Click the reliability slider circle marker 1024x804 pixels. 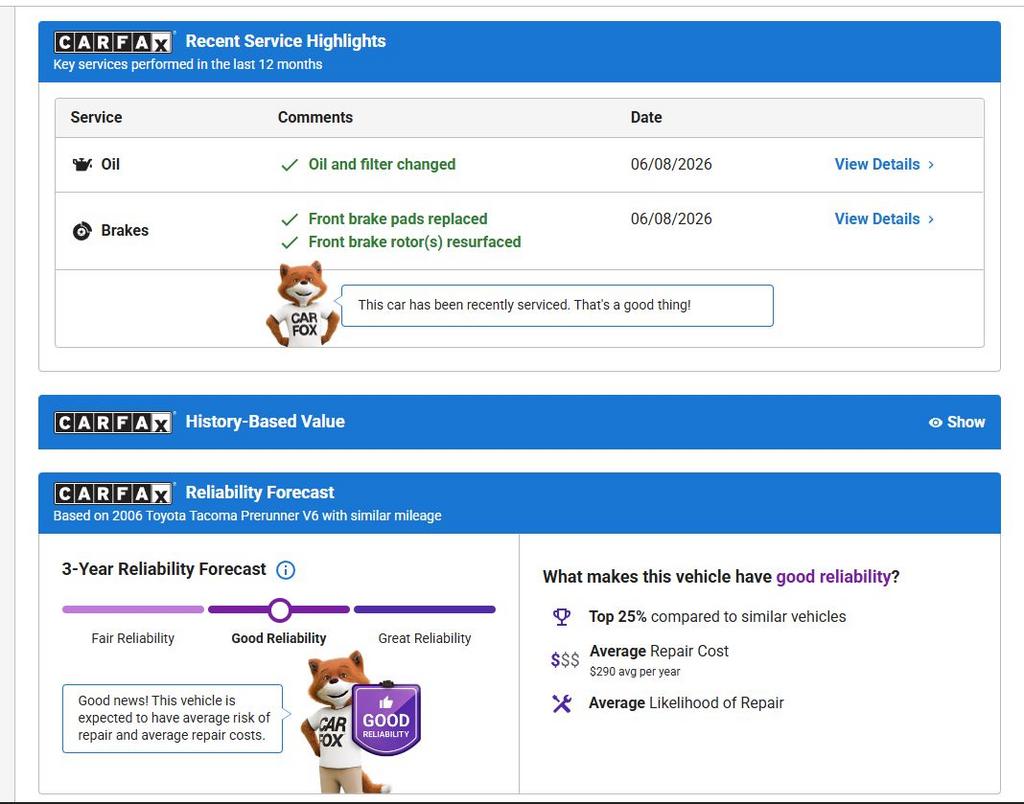click(280, 610)
